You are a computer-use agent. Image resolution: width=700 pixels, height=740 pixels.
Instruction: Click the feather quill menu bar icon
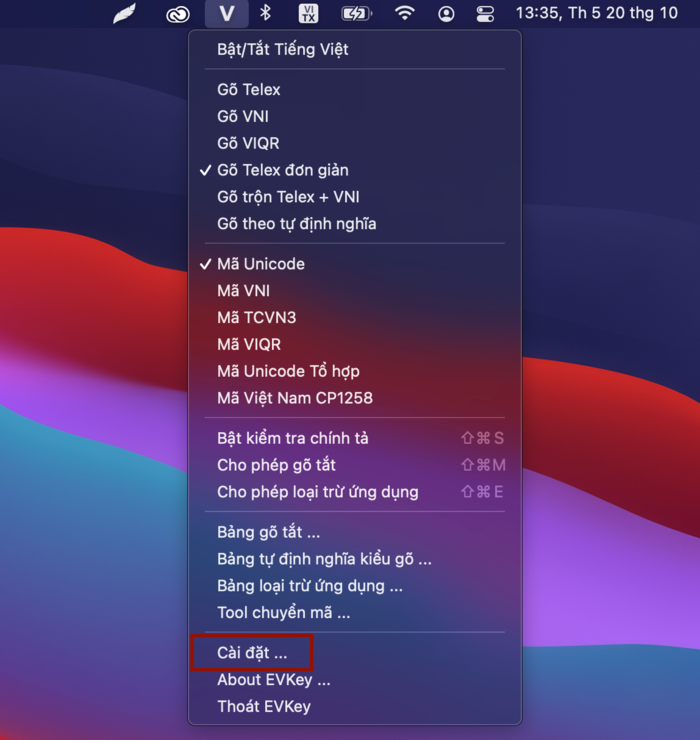(125, 14)
